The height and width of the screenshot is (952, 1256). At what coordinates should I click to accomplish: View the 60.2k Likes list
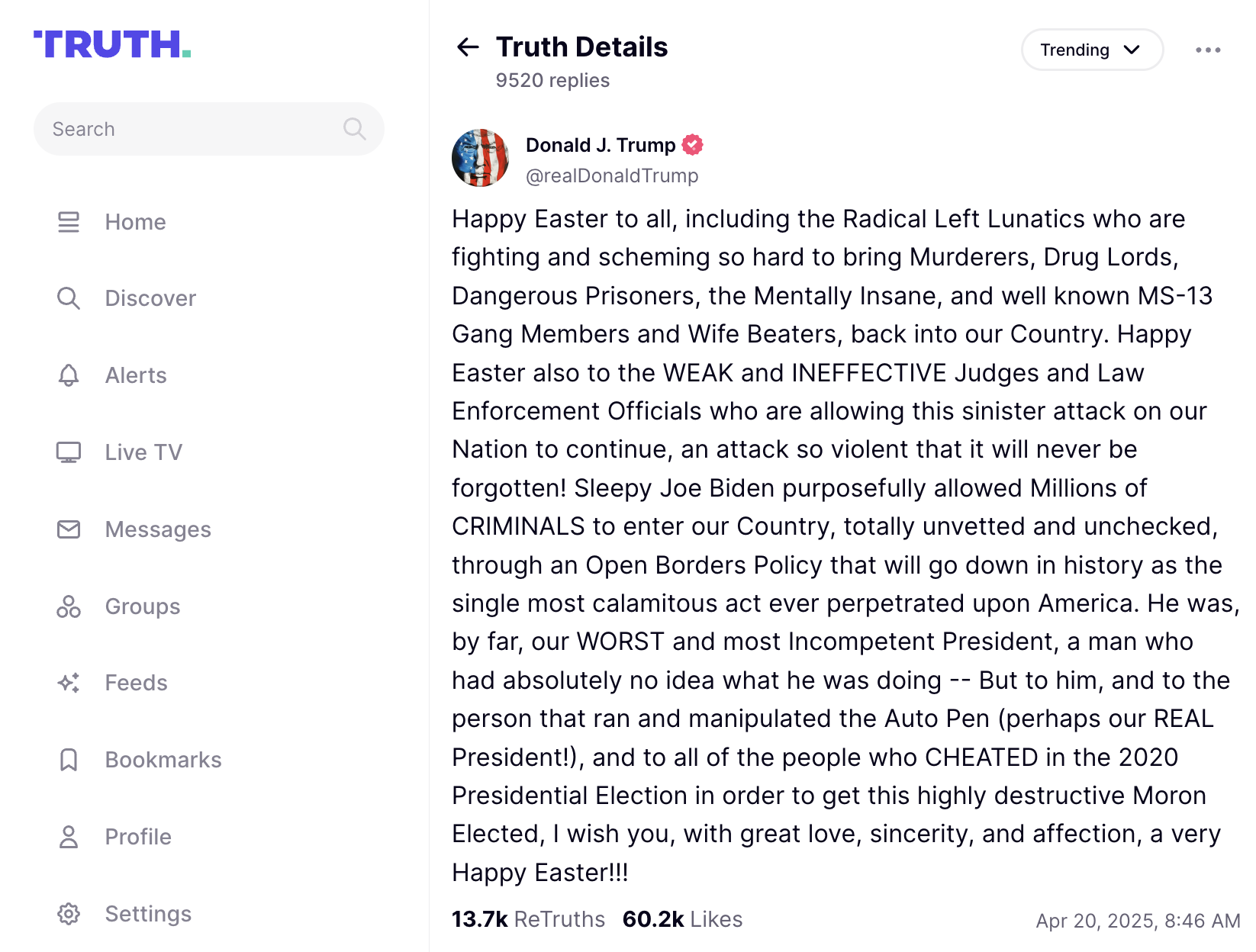tap(682, 919)
